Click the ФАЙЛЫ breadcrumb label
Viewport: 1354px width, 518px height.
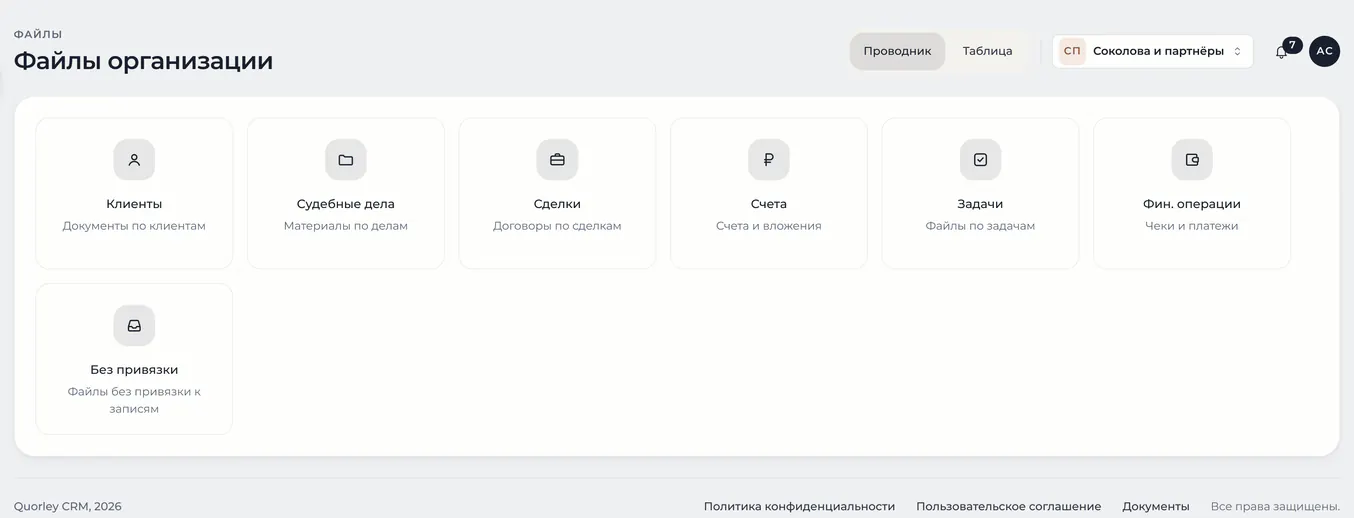(38, 34)
